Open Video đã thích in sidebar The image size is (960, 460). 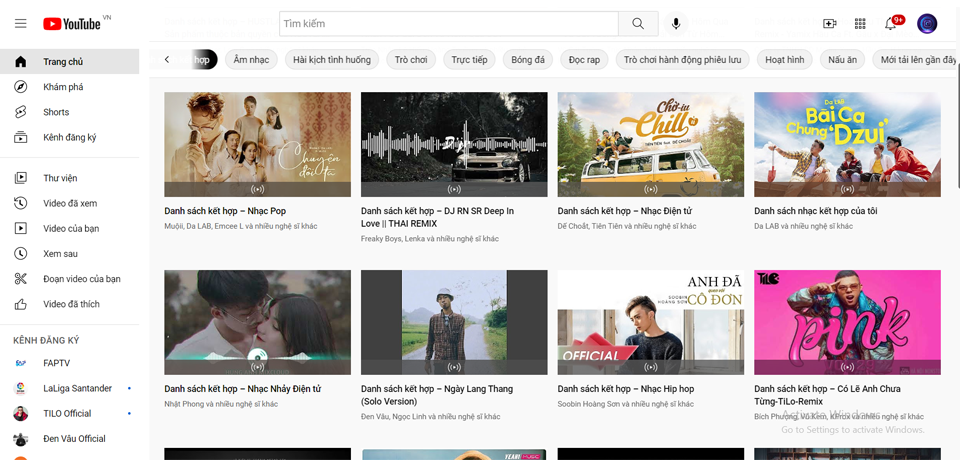click(69, 303)
